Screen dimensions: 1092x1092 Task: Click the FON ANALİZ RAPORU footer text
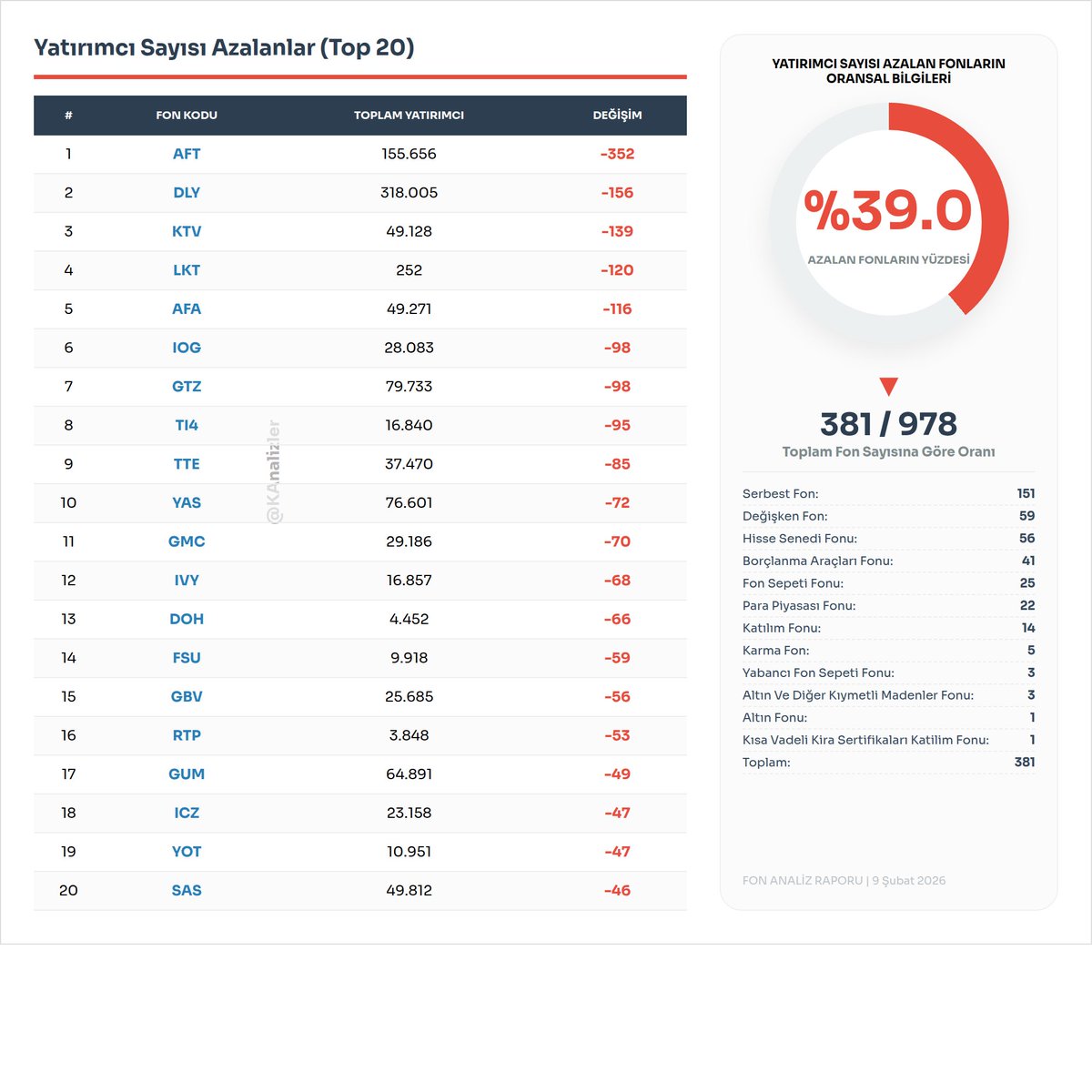(x=844, y=880)
